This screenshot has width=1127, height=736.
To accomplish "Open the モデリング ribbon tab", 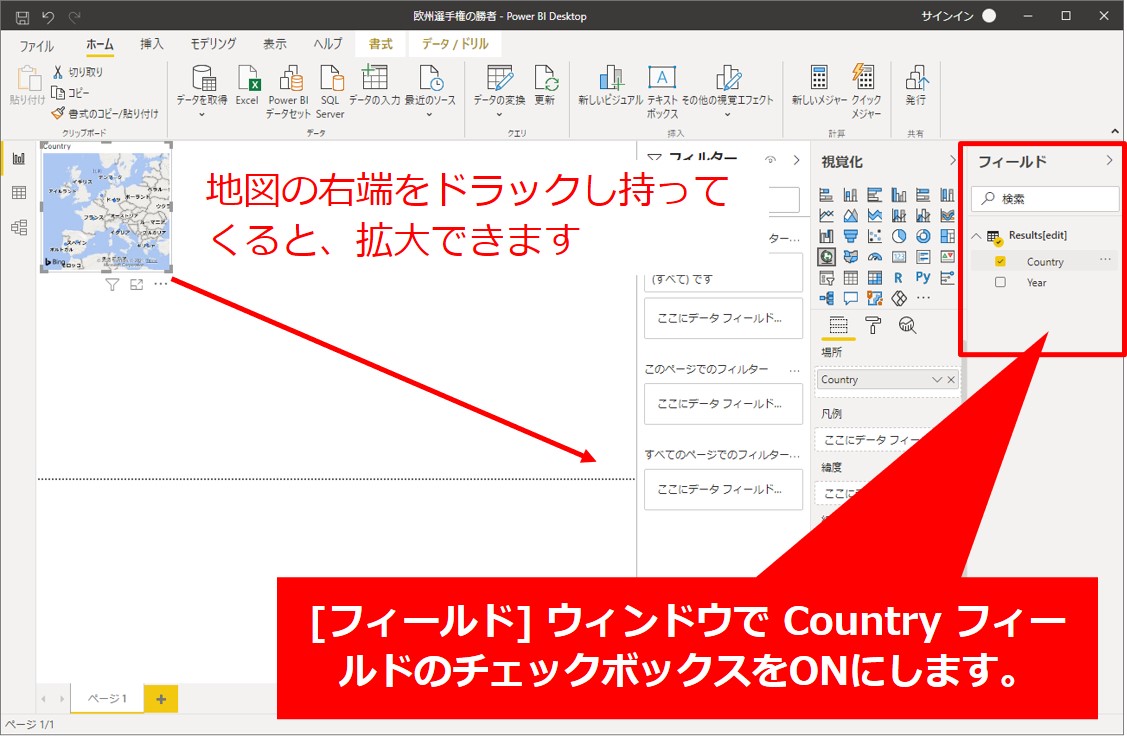I will click(214, 44).
